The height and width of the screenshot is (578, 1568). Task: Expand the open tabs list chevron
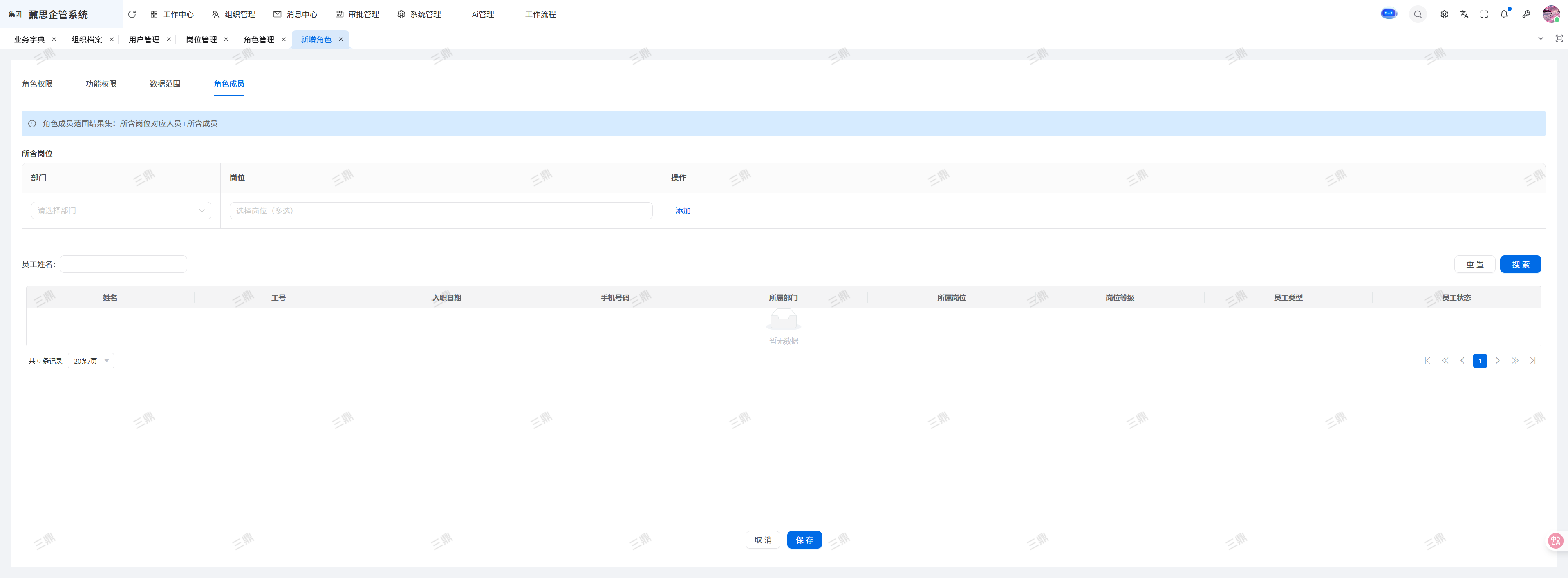[x=1541, y=39]
